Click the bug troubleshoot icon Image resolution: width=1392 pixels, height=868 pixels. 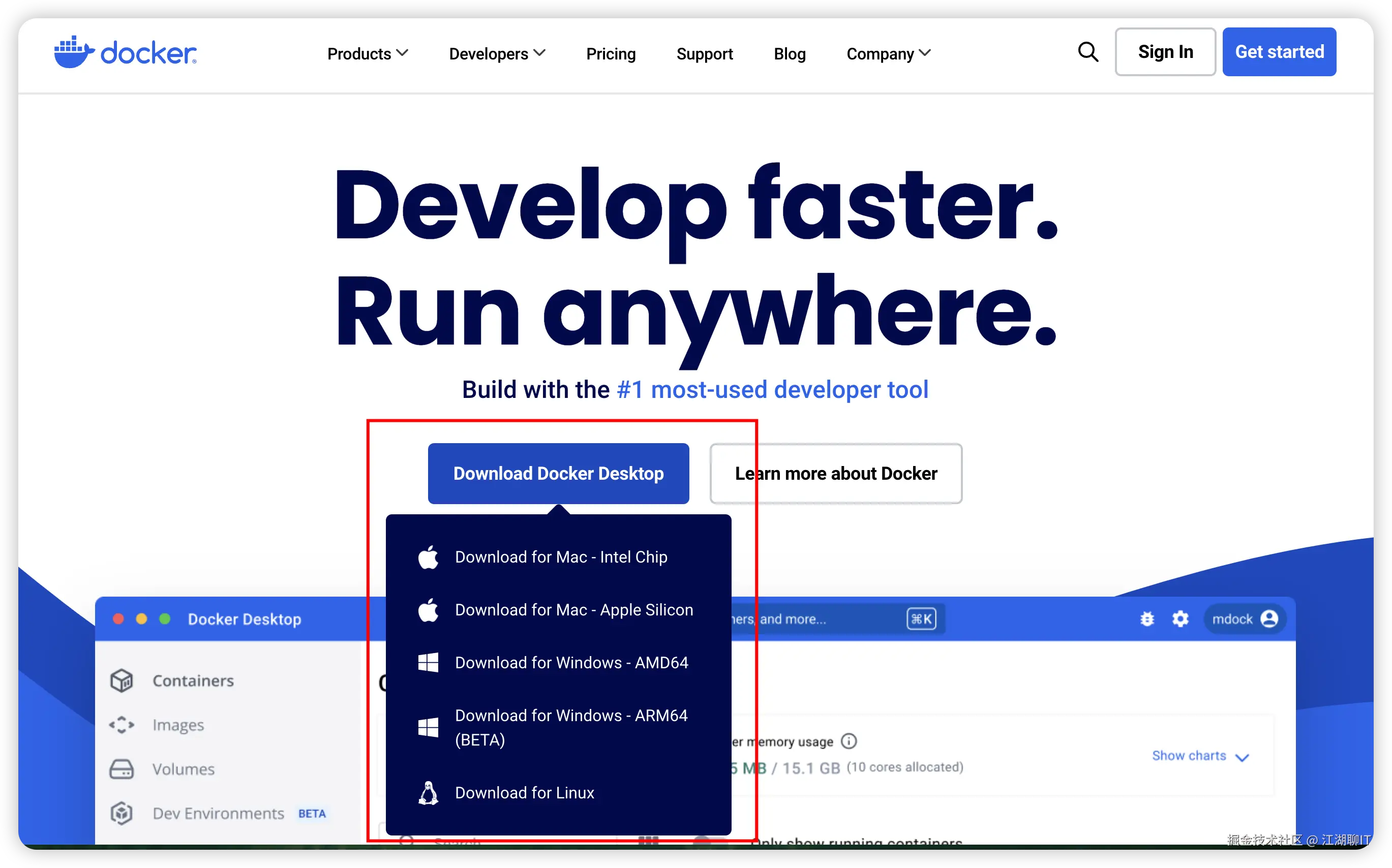(x=1147, y=619)
